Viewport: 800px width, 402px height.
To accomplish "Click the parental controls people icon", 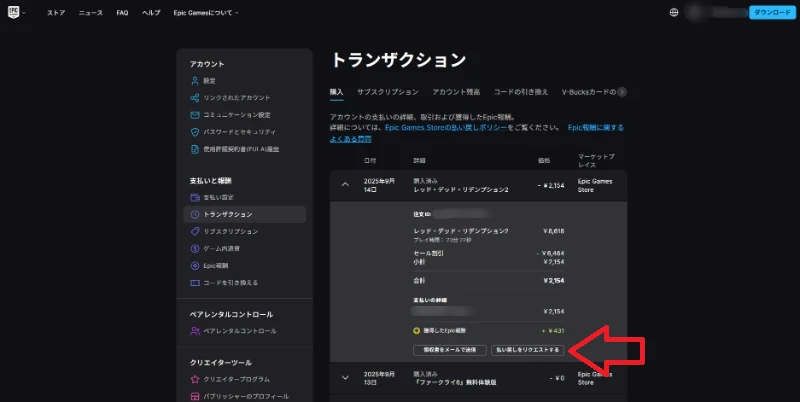I will 194,331.
